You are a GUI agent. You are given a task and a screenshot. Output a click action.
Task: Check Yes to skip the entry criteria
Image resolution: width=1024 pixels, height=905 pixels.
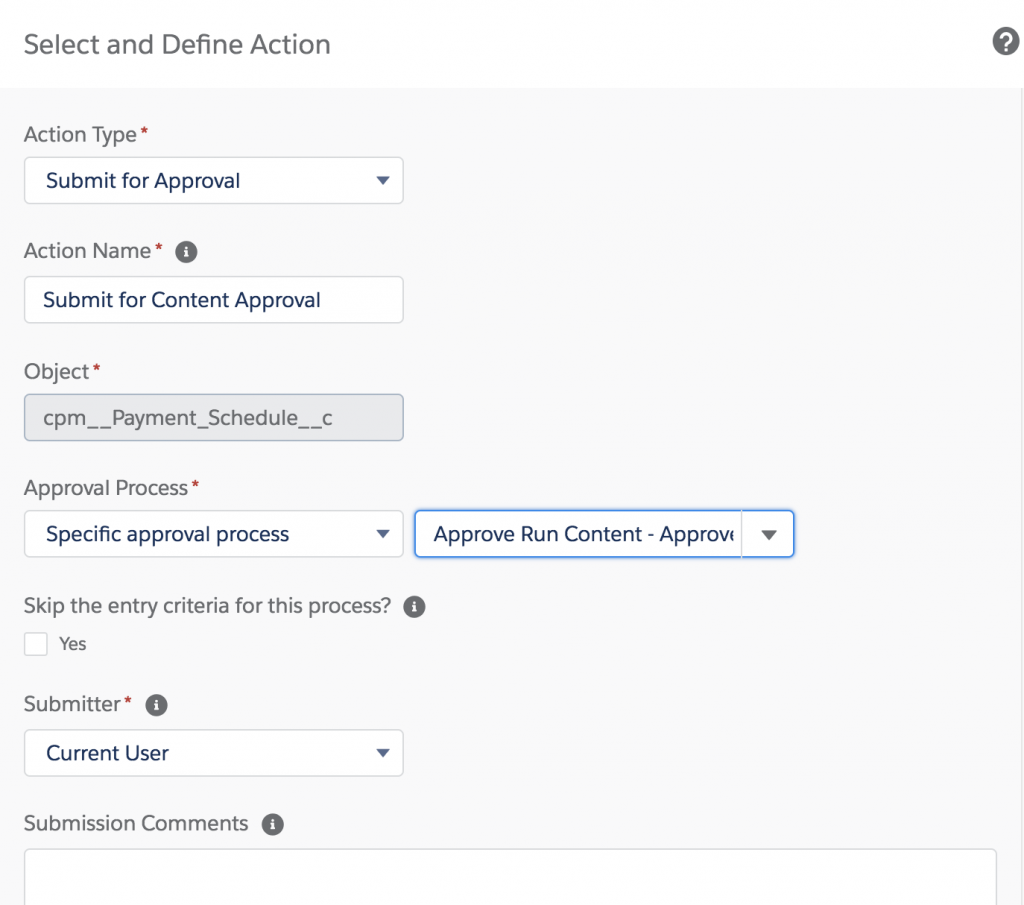tap(35, 644)
